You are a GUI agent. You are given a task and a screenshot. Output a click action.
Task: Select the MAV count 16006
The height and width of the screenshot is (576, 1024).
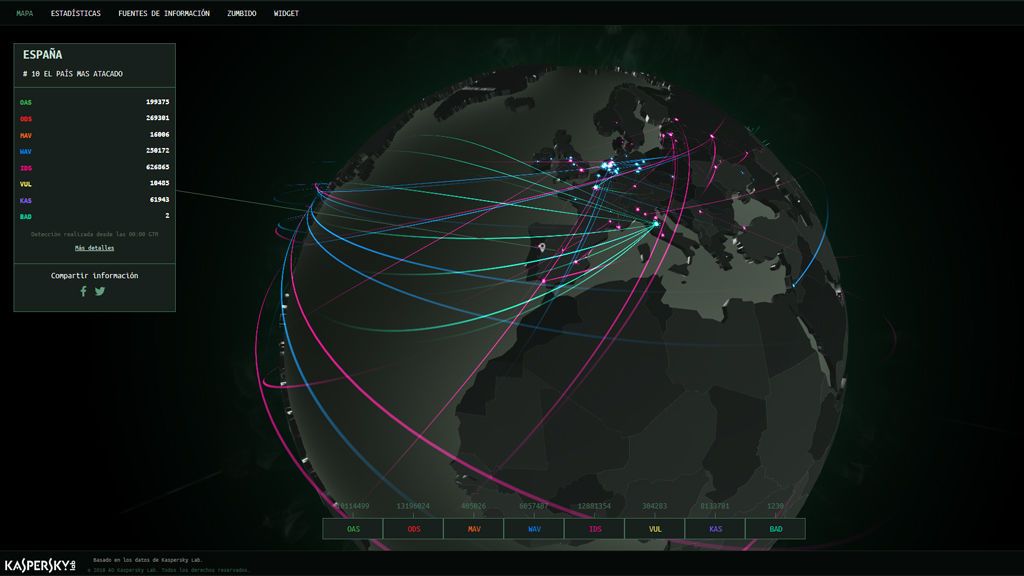[x=159, y=135]
